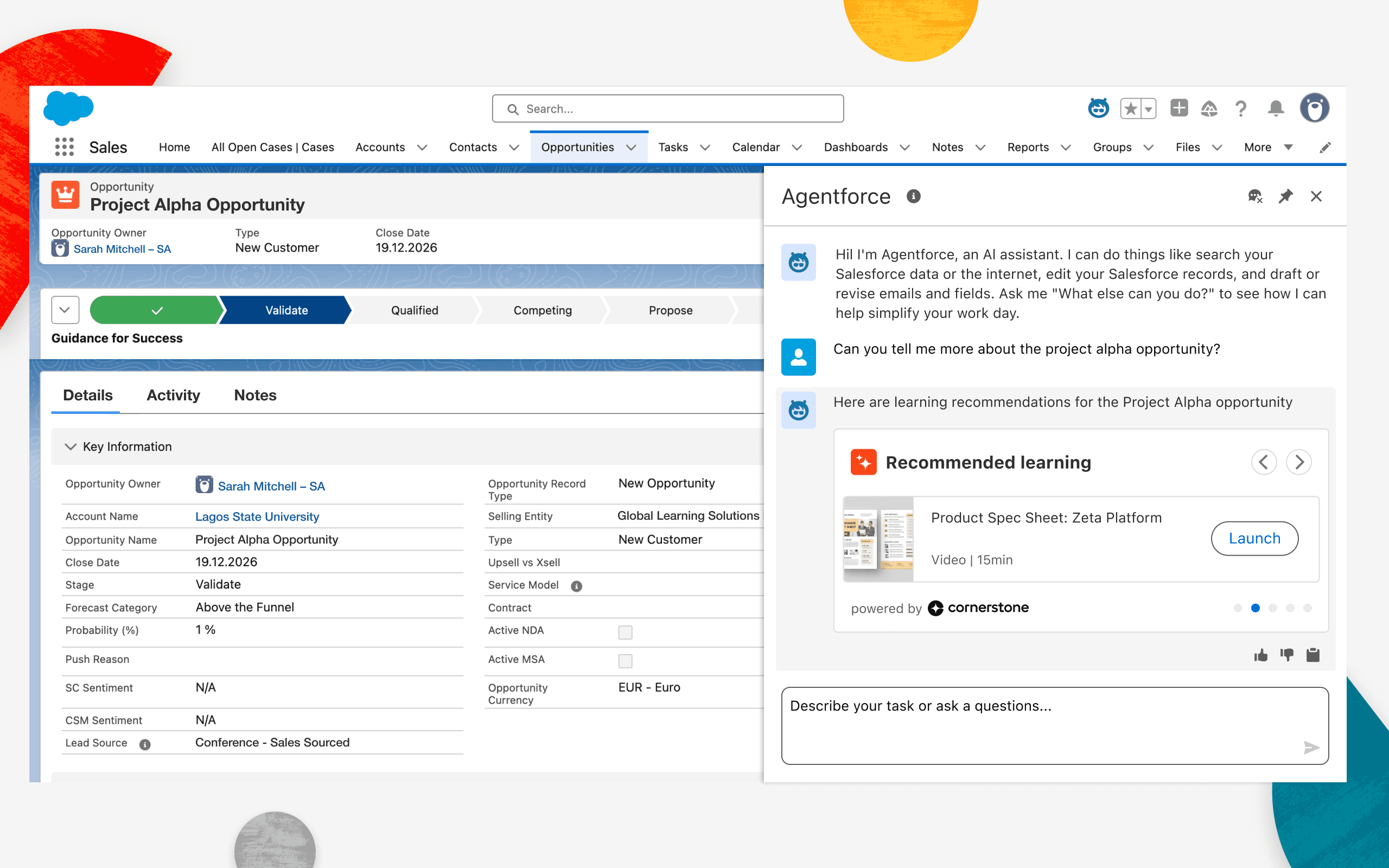1389x868 pixels.
Task: Select the Qualified stage in path
Action: coord(415,310)
